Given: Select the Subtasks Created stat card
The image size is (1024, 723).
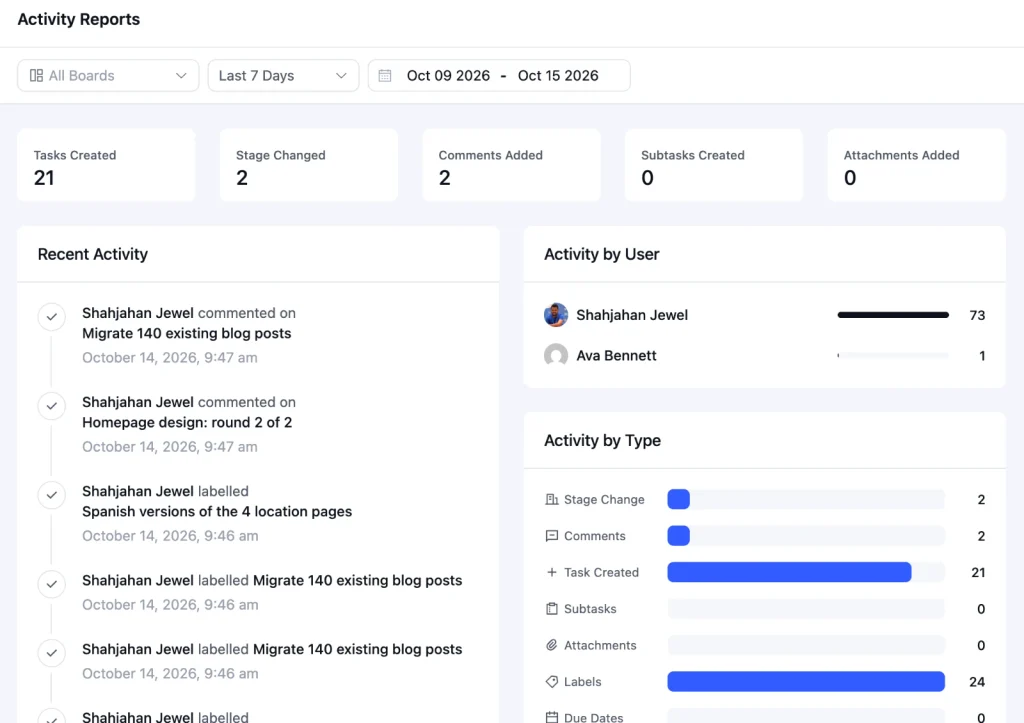Looking at the screenshot, I should (x=713, y=165).
